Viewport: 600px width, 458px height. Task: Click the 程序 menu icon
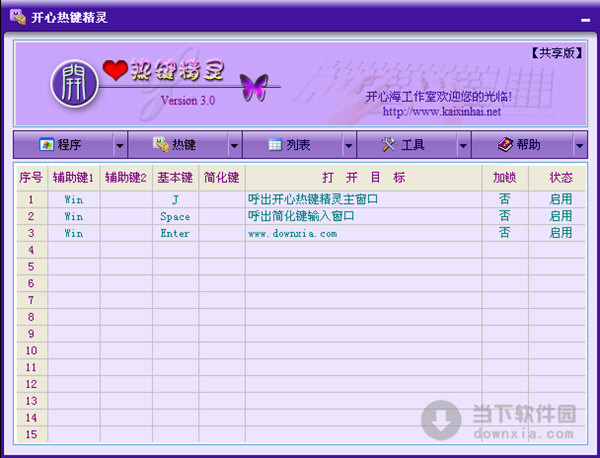coord(46,145)
